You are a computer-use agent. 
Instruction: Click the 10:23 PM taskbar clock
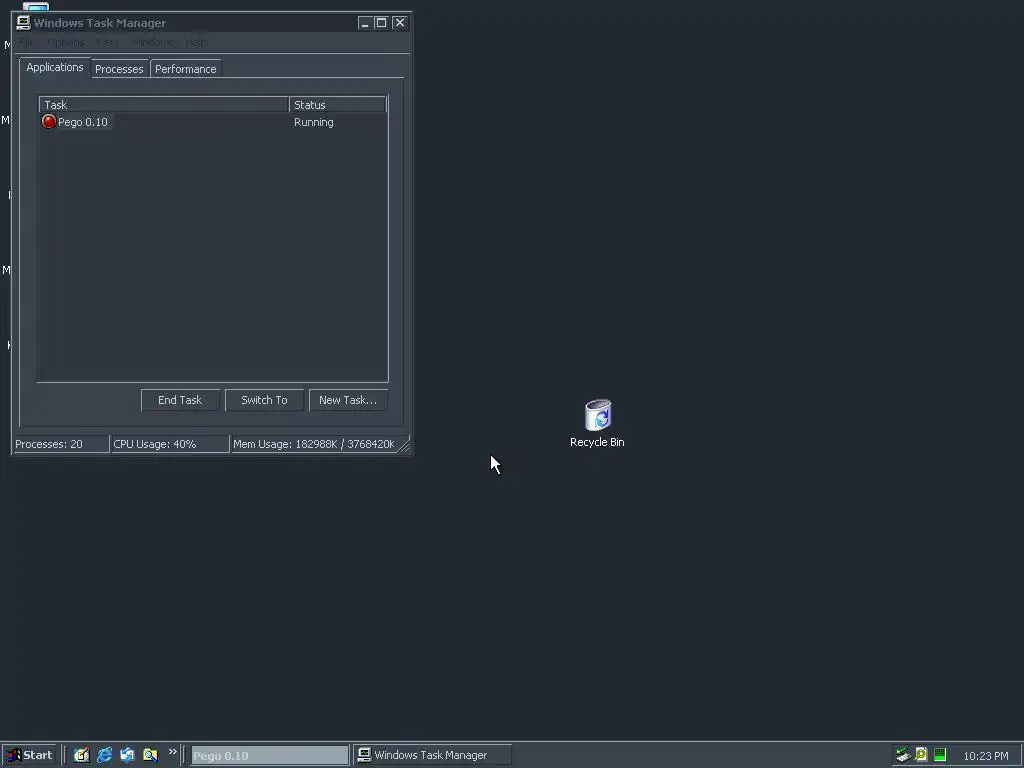[x=985, y=756]
